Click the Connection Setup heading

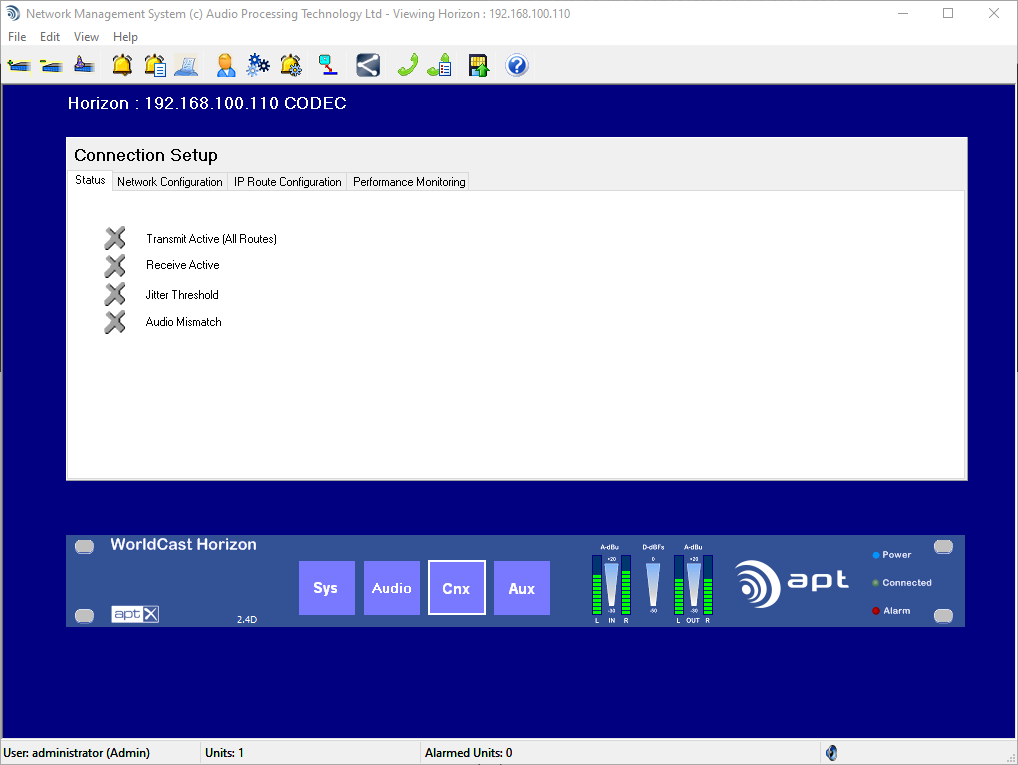(145, 155)
